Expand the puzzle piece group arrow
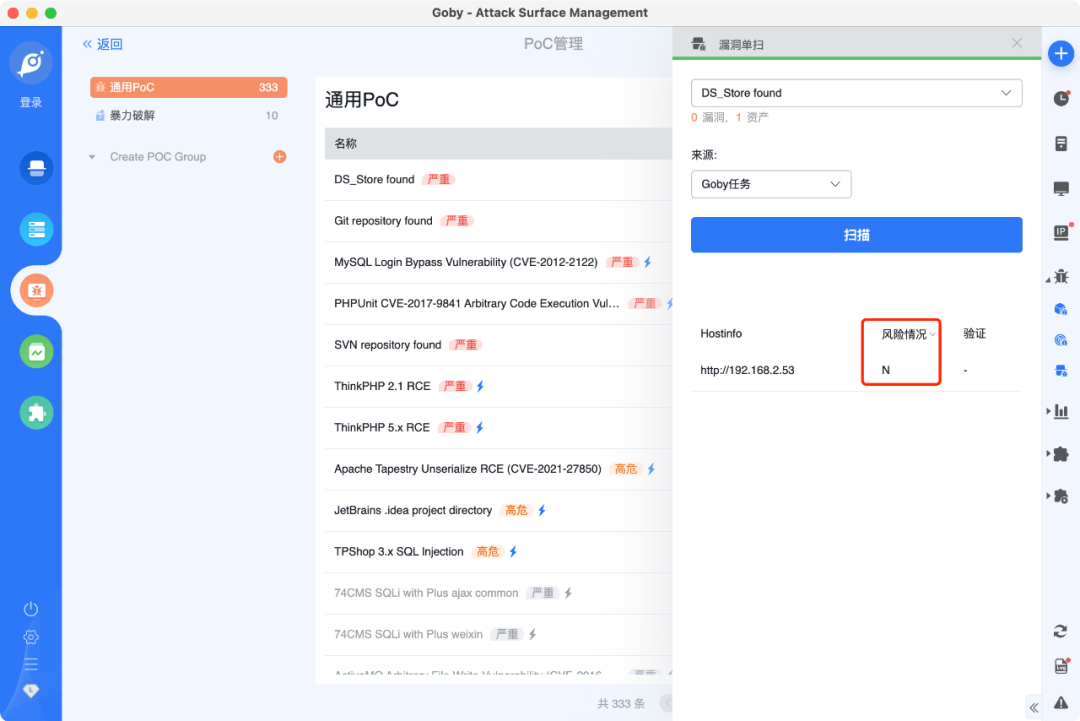This screenshot has width=1080, height=721. pyautogui.click(x=1048, y=454)
